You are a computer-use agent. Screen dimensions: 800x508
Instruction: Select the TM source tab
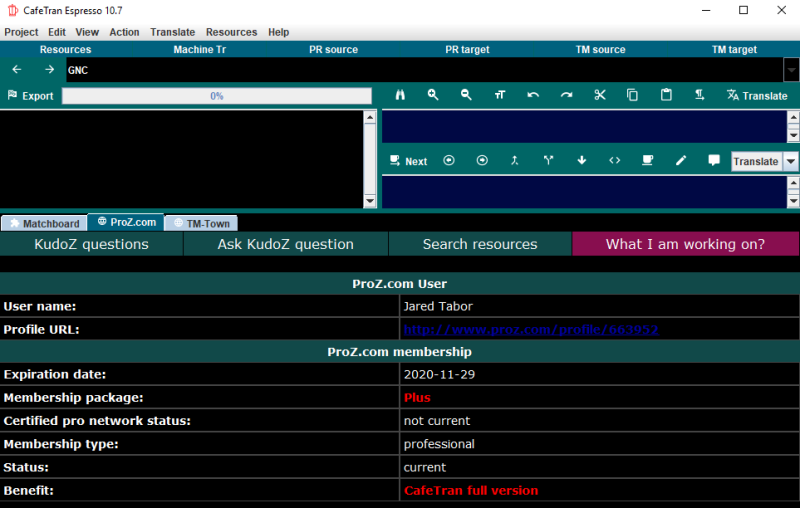pos(601,49)
